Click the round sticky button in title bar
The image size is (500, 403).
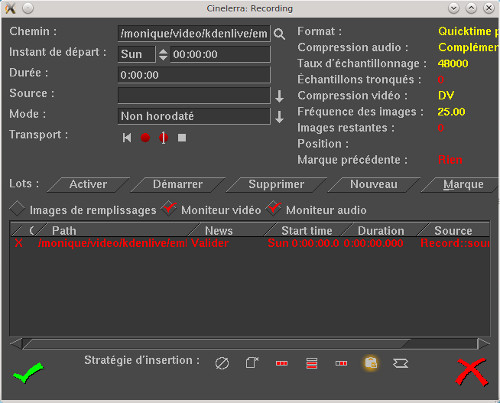click(28, 8)
